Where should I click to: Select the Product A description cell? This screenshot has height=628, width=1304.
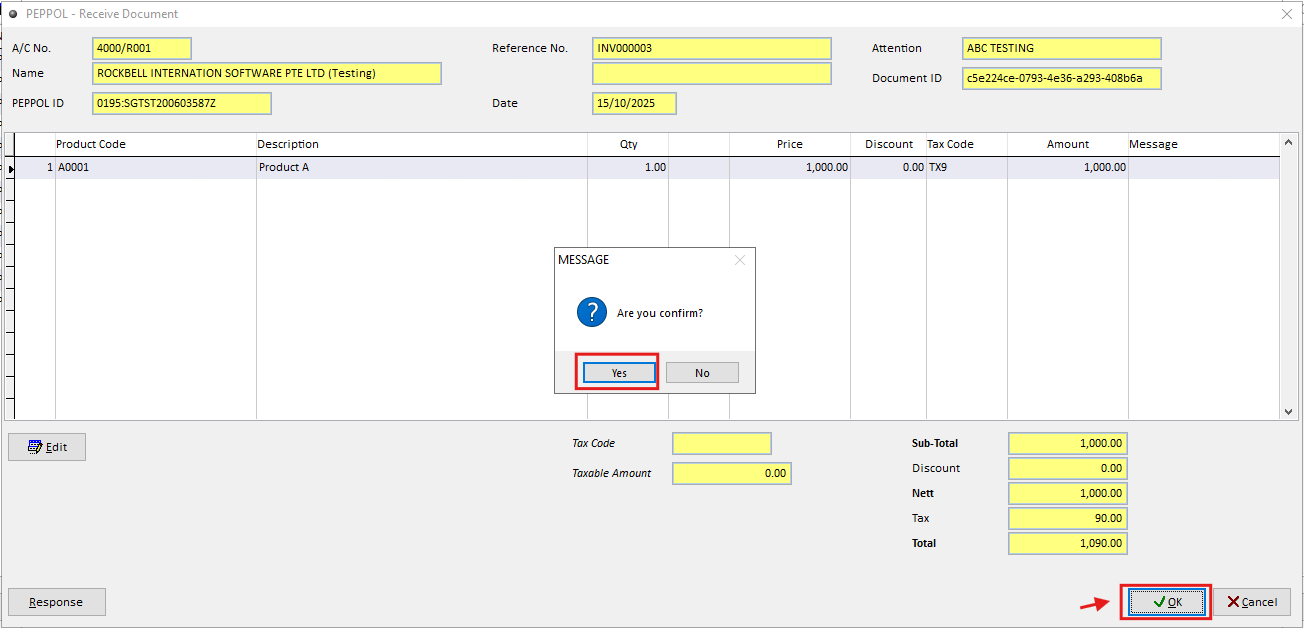pyautogui.click(x=421, y=168)
